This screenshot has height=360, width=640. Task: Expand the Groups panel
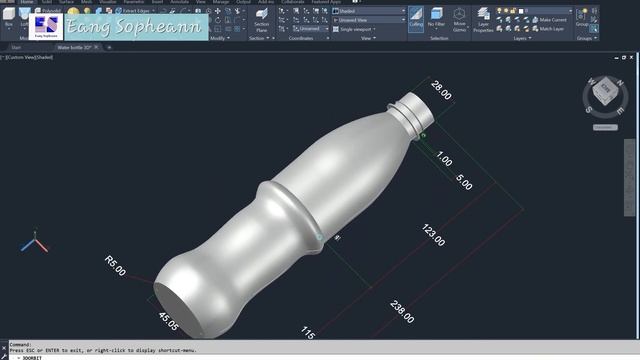tap(587, 38)
